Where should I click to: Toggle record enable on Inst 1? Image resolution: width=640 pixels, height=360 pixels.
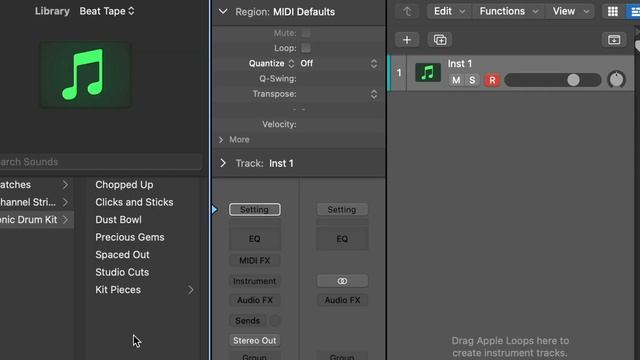pos(492,80)
